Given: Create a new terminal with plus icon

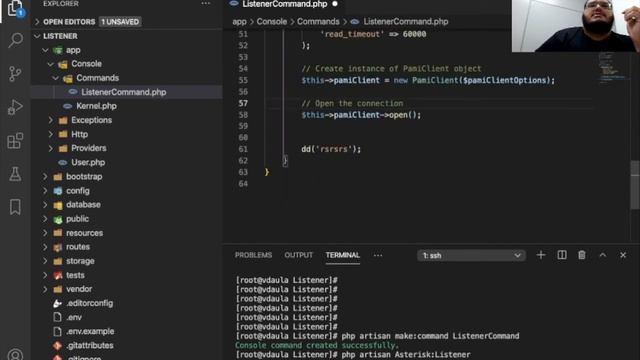Looking at the screenshot, I should (x=541, y=255).
